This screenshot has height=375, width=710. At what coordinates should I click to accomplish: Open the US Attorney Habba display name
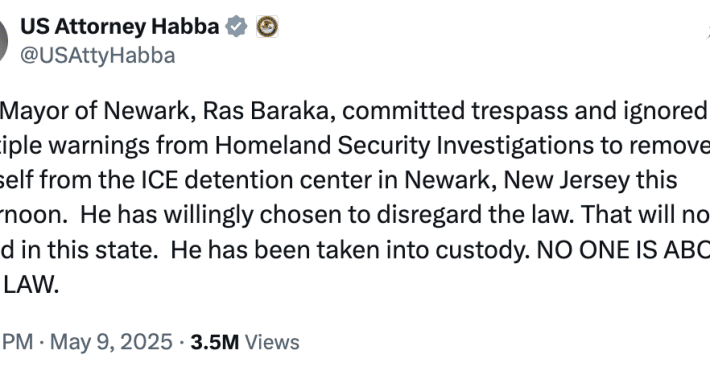pos(120,27)
